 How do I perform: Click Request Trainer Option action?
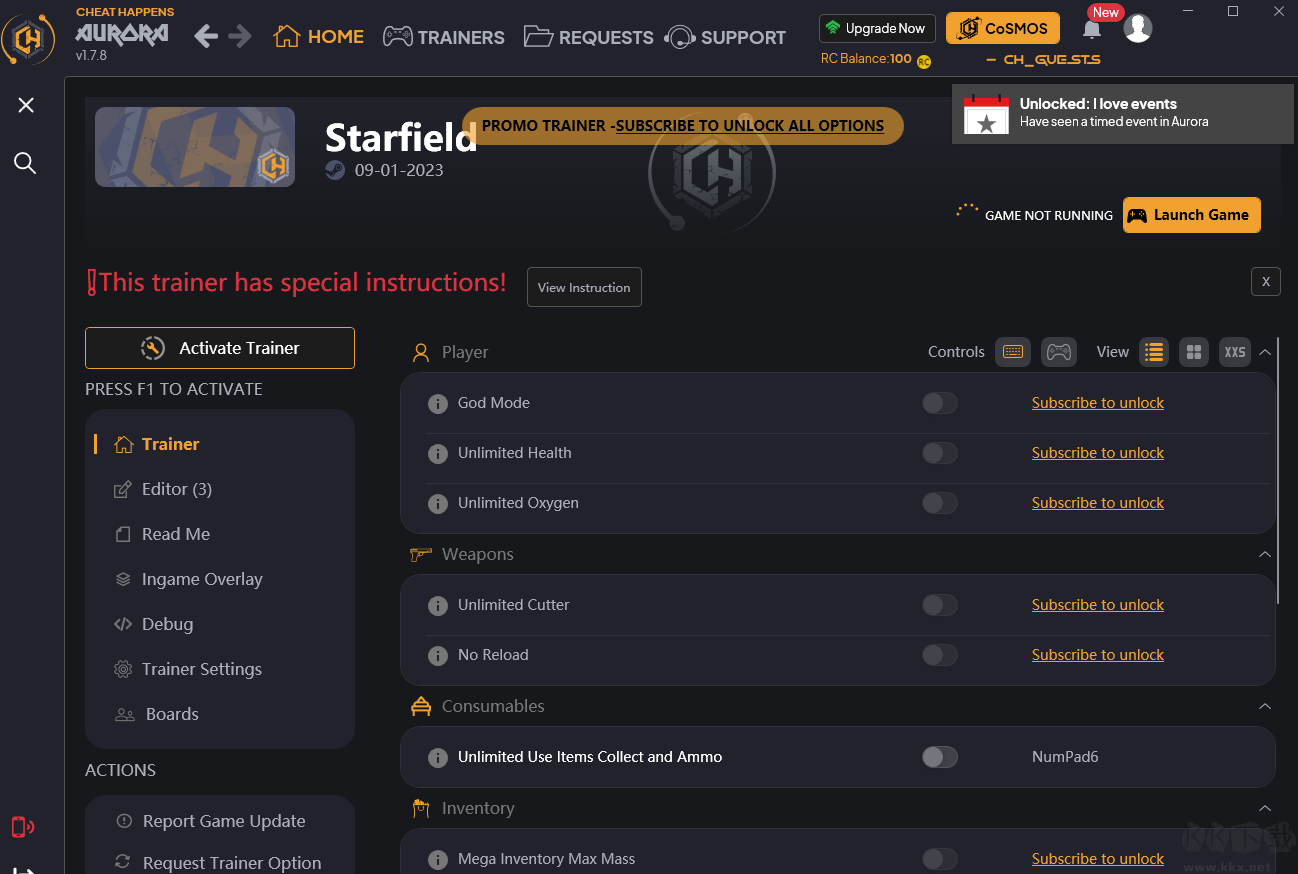point(218,863)
